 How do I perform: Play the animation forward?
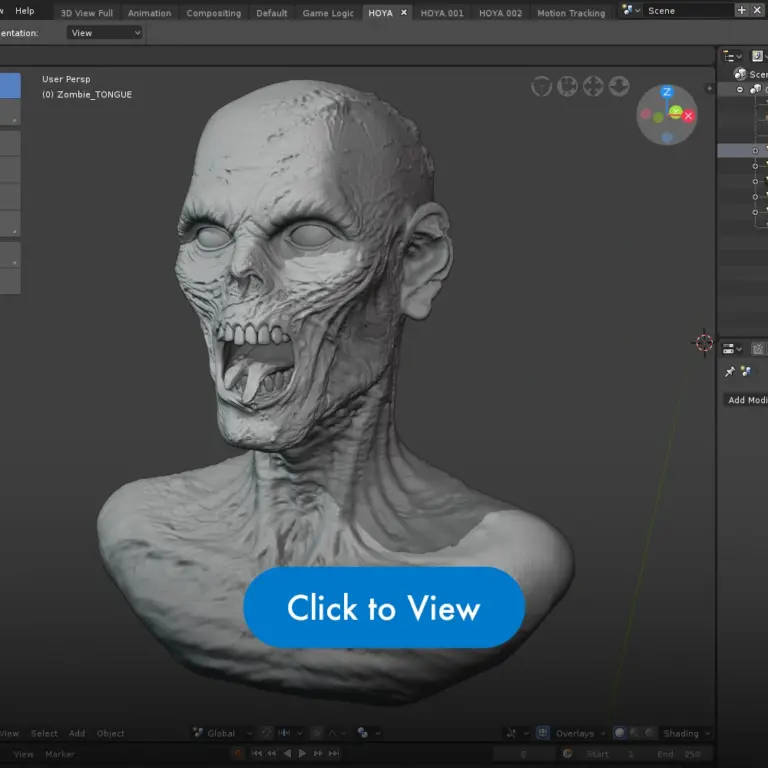click(x=303, y=753)
